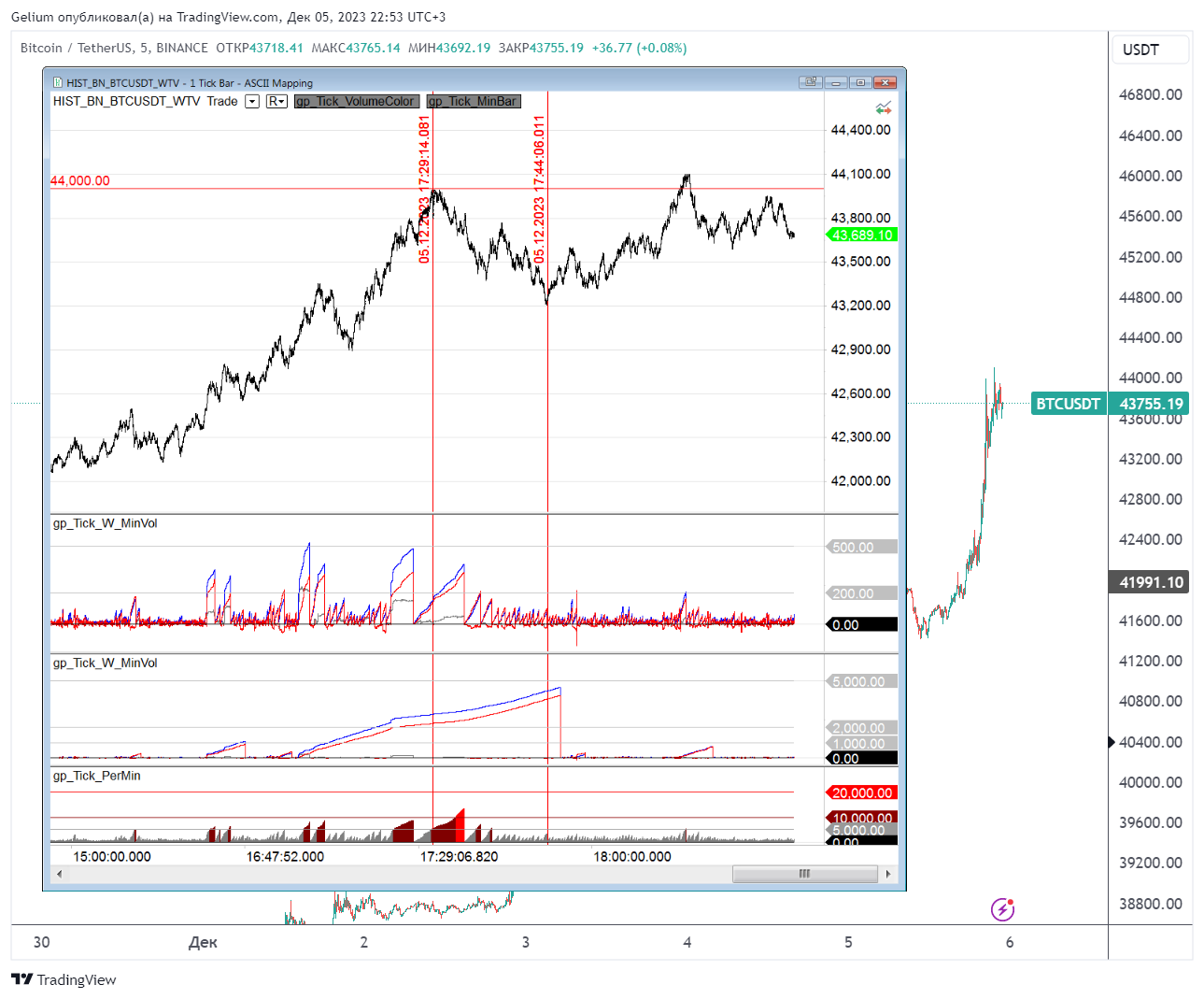Click the red 20,000.00 threshold label
This screenshot has height=999, width=1204.
click(862, 792)
